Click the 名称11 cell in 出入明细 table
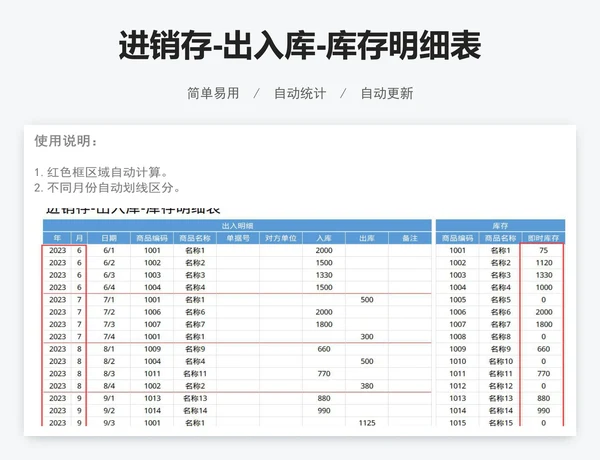 tap(194, 373)
